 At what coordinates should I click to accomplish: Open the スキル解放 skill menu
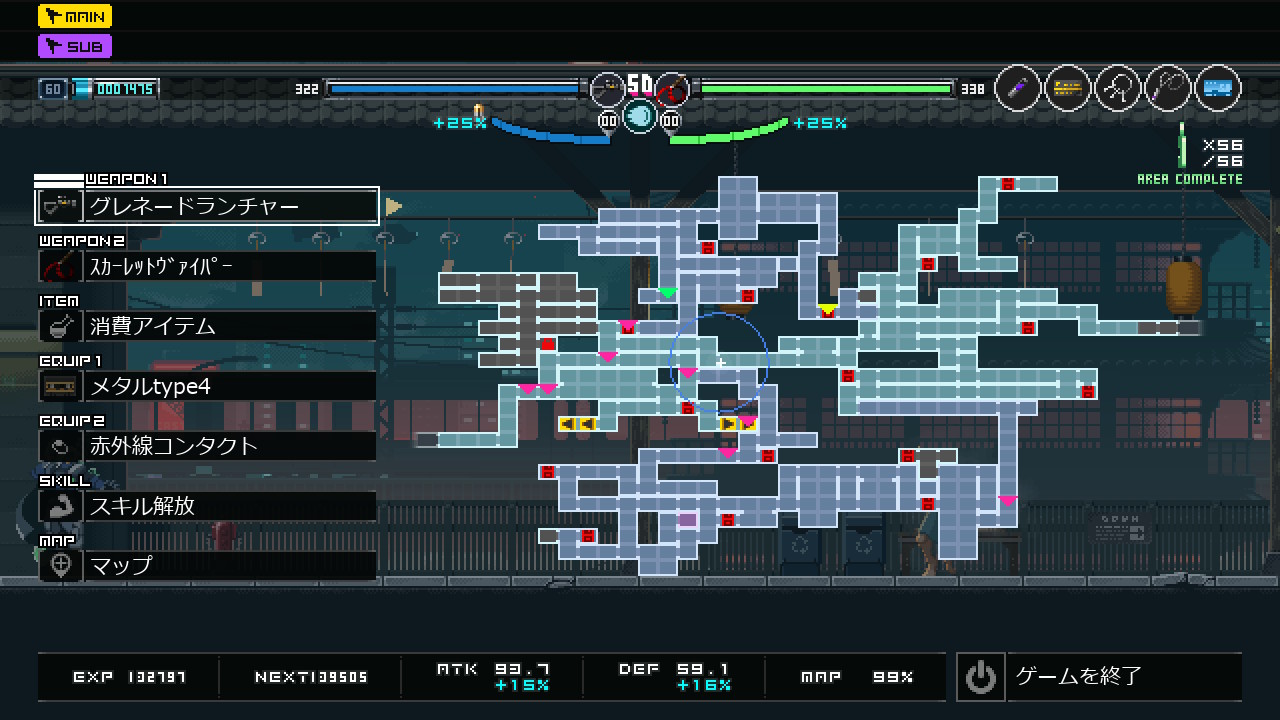point(230,506)
